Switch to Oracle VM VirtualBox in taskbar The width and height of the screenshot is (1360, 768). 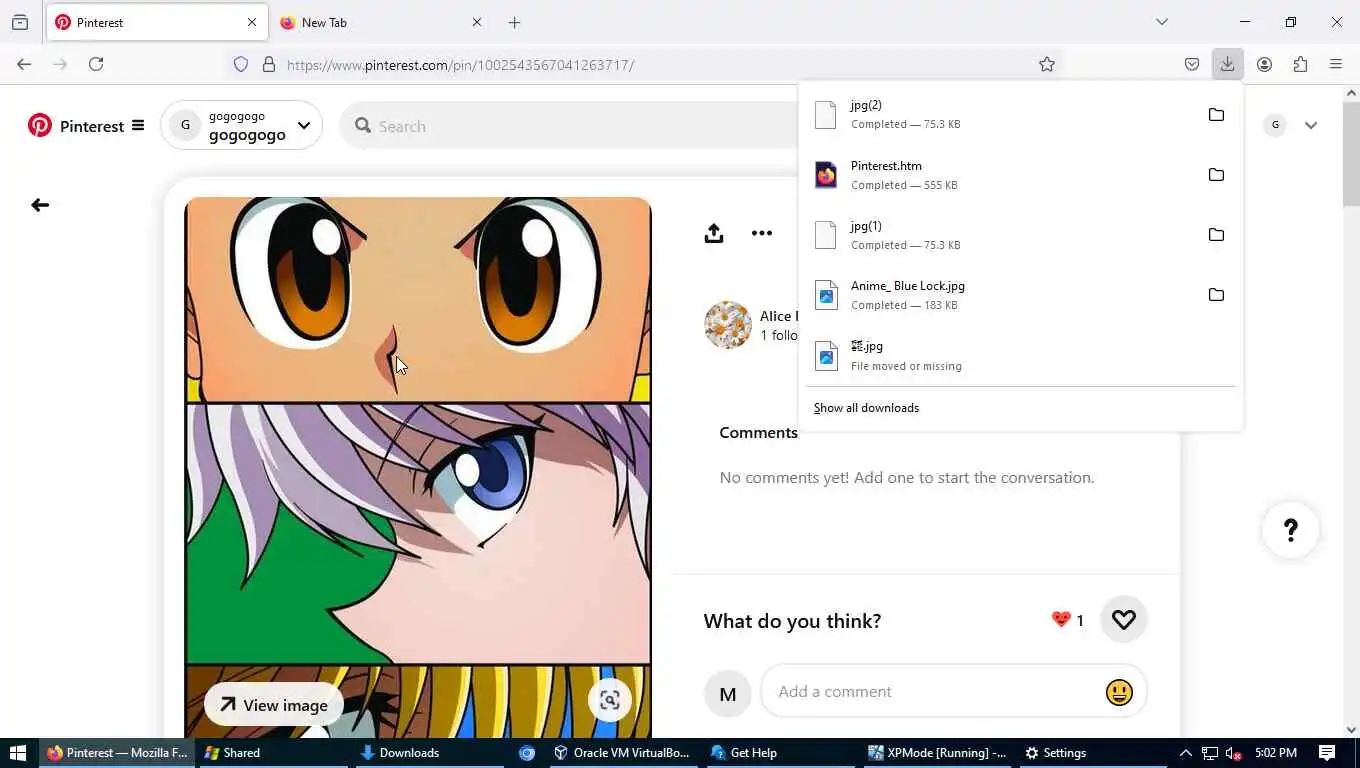tap(622, 753)
